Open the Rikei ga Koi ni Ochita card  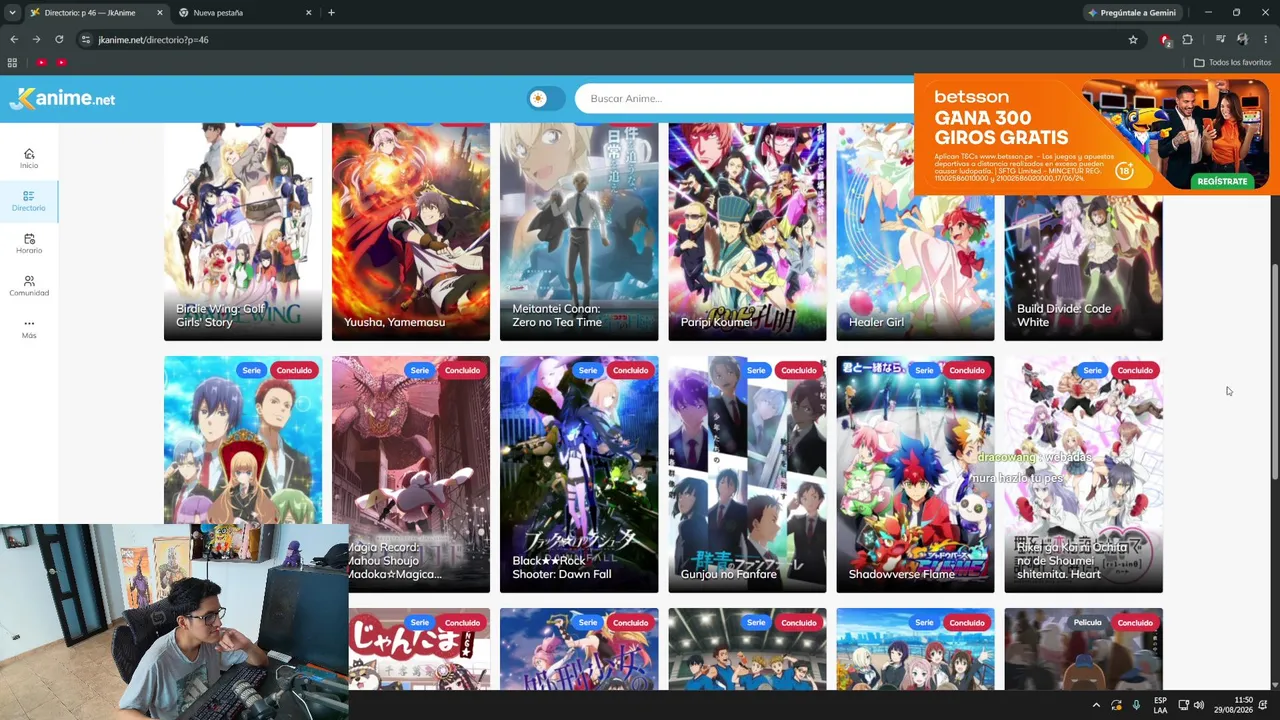(1083, 474)
